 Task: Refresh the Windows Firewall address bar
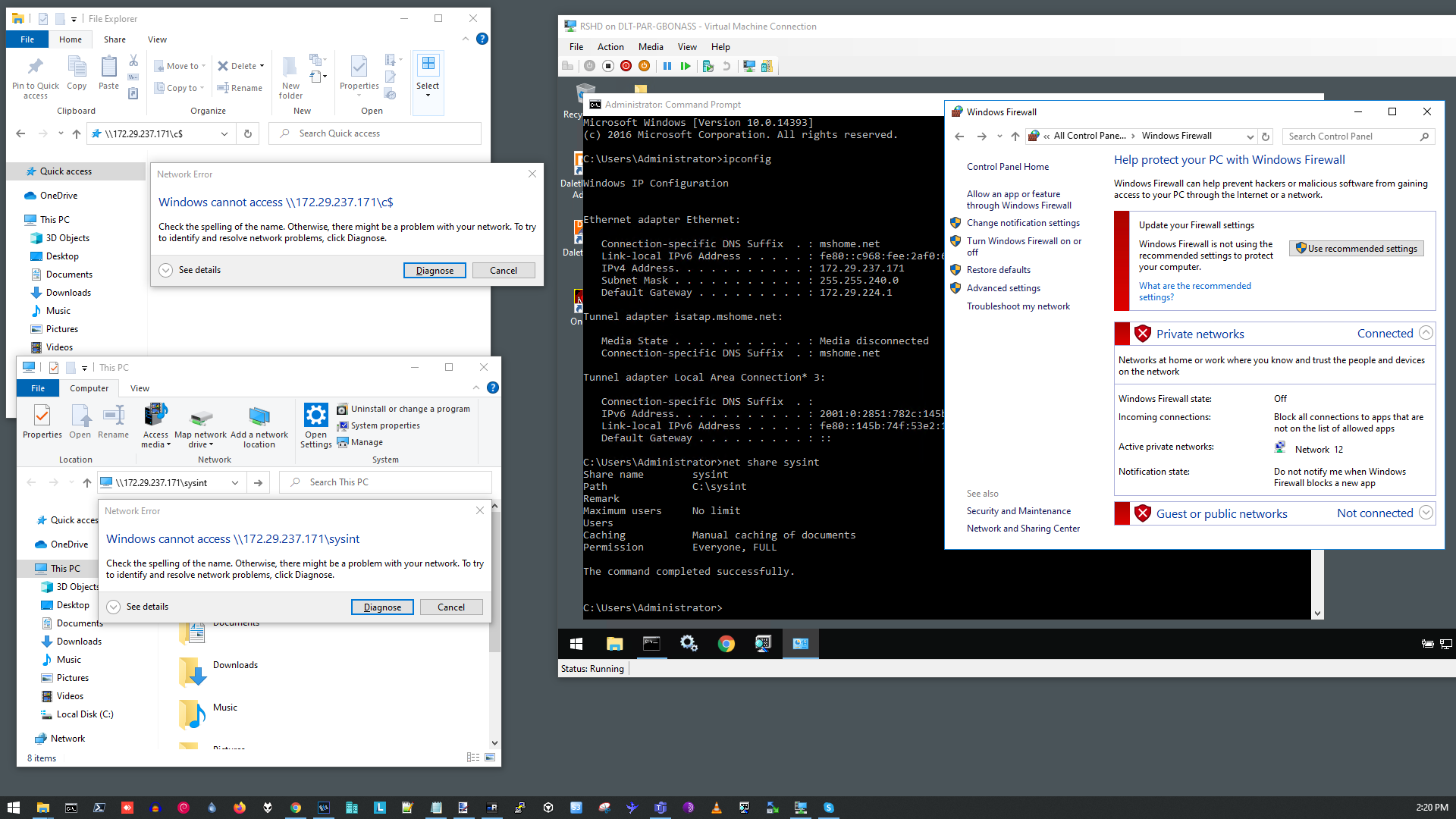[x=1266, y=136]
